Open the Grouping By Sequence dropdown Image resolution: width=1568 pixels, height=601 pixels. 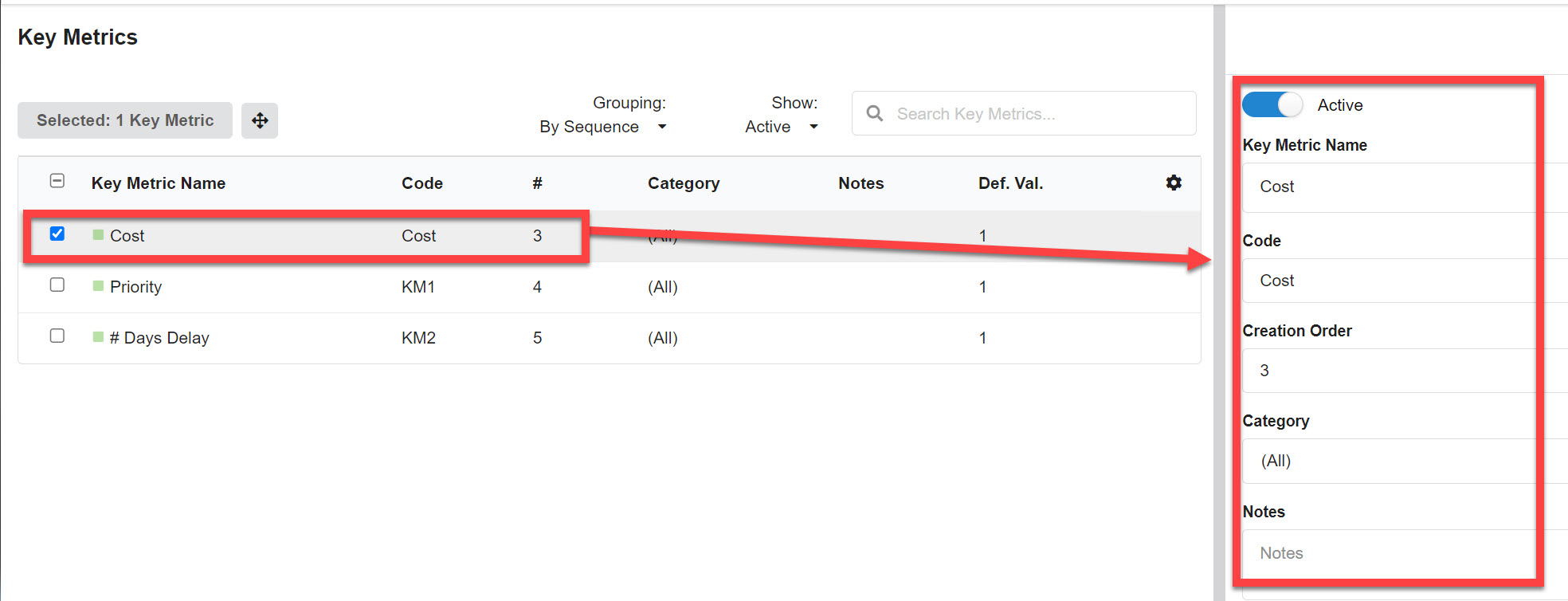click(x=603, y=127)
